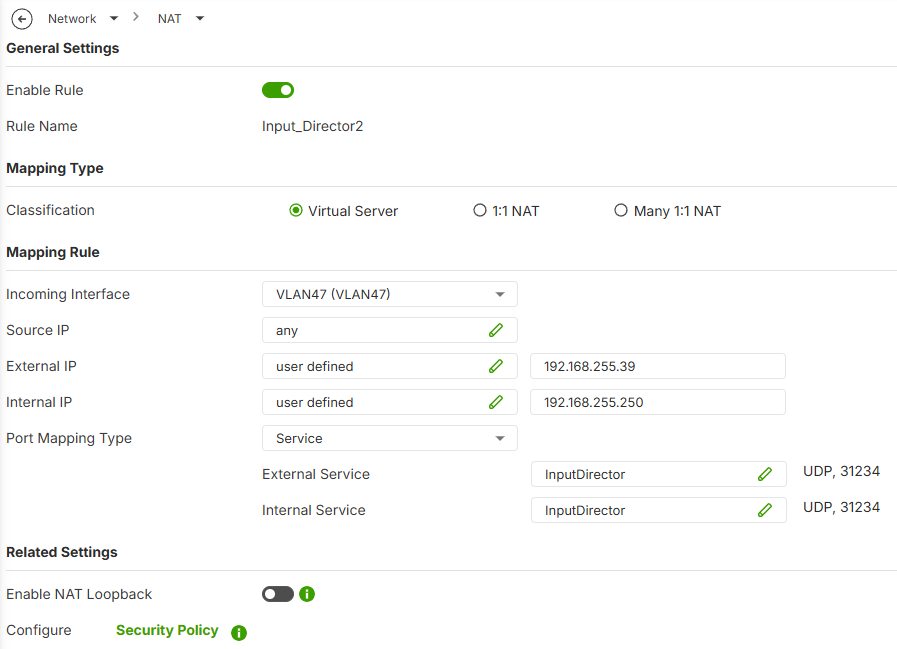This screenshot has height=649, width=897.
Task: Open the Security Policy link
Action: click(x=167, y=630)
